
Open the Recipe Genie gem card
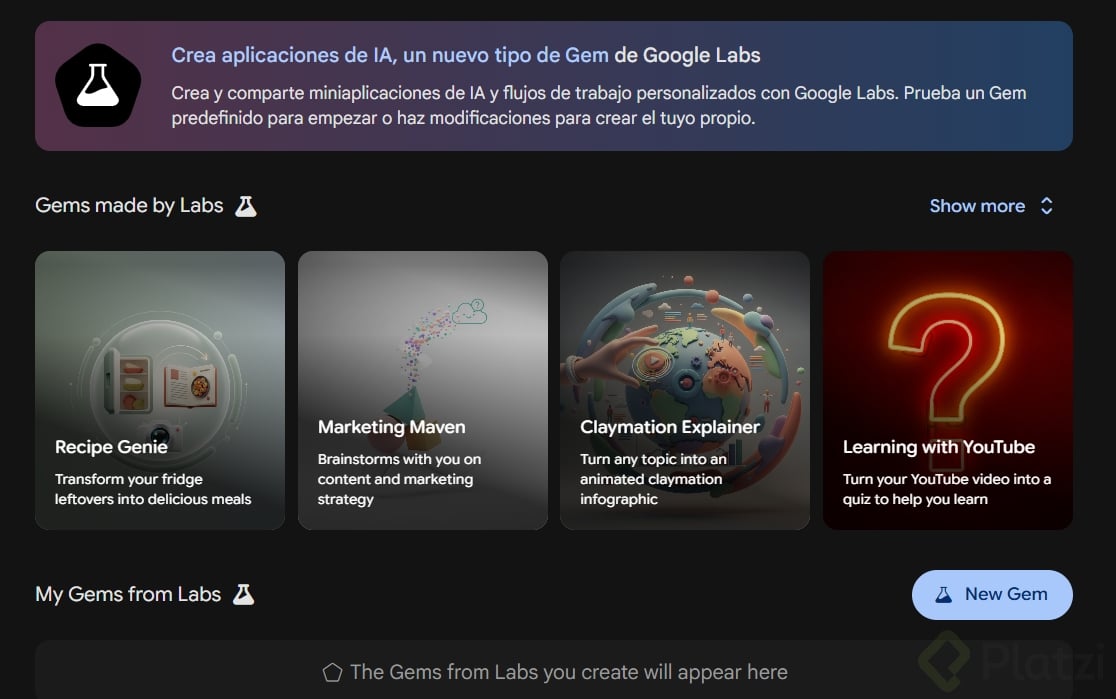(x=160, y=390)
